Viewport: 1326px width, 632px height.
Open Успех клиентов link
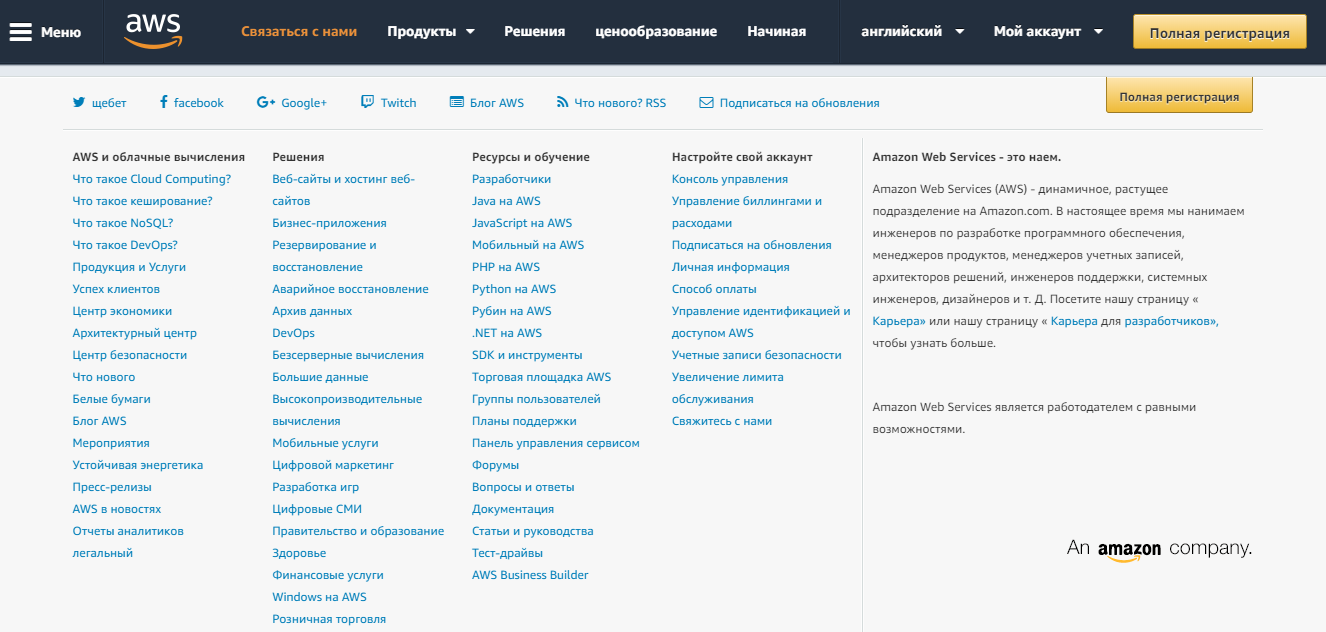point(116,289)
